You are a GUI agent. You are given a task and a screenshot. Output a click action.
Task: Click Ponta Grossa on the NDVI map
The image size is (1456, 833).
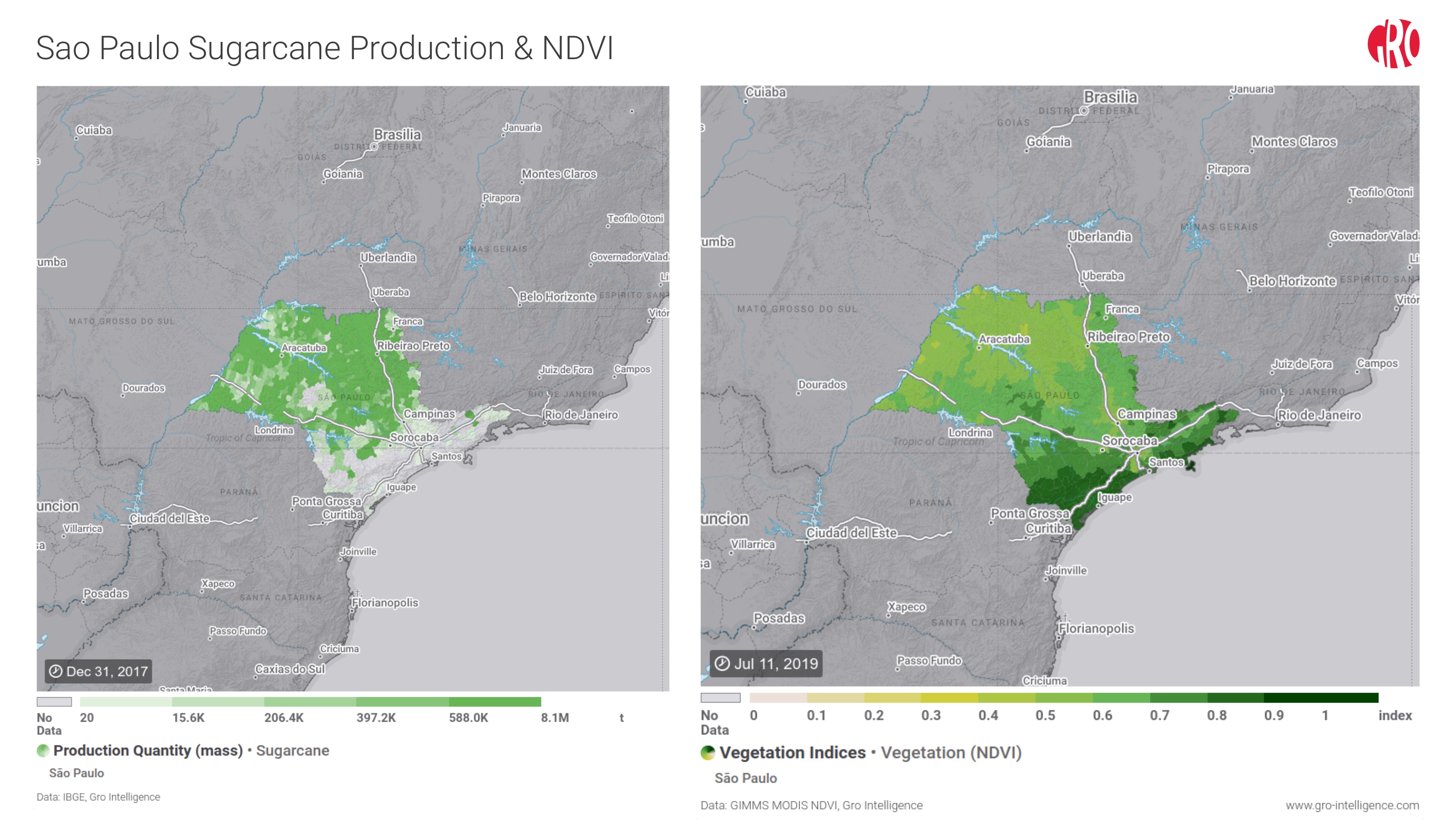tap(1031, 514)
